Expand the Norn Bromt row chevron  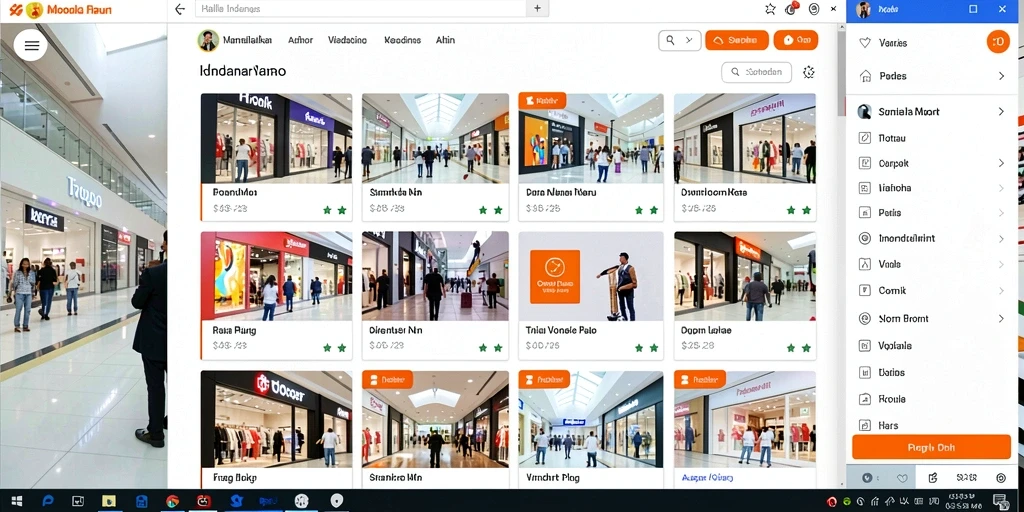(1001, 319)
